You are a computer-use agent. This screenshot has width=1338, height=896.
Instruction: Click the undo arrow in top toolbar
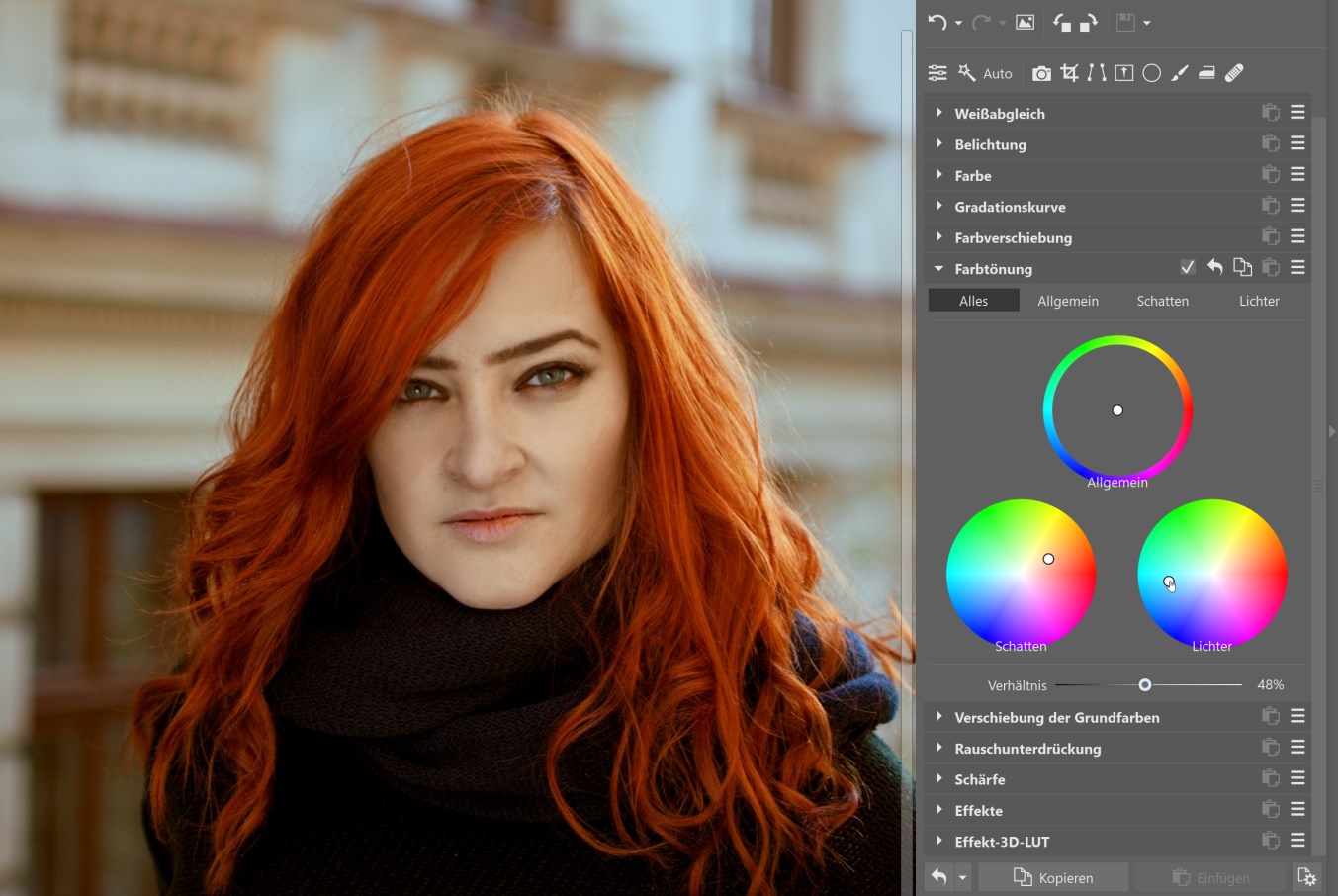click(x=937, y=23)
